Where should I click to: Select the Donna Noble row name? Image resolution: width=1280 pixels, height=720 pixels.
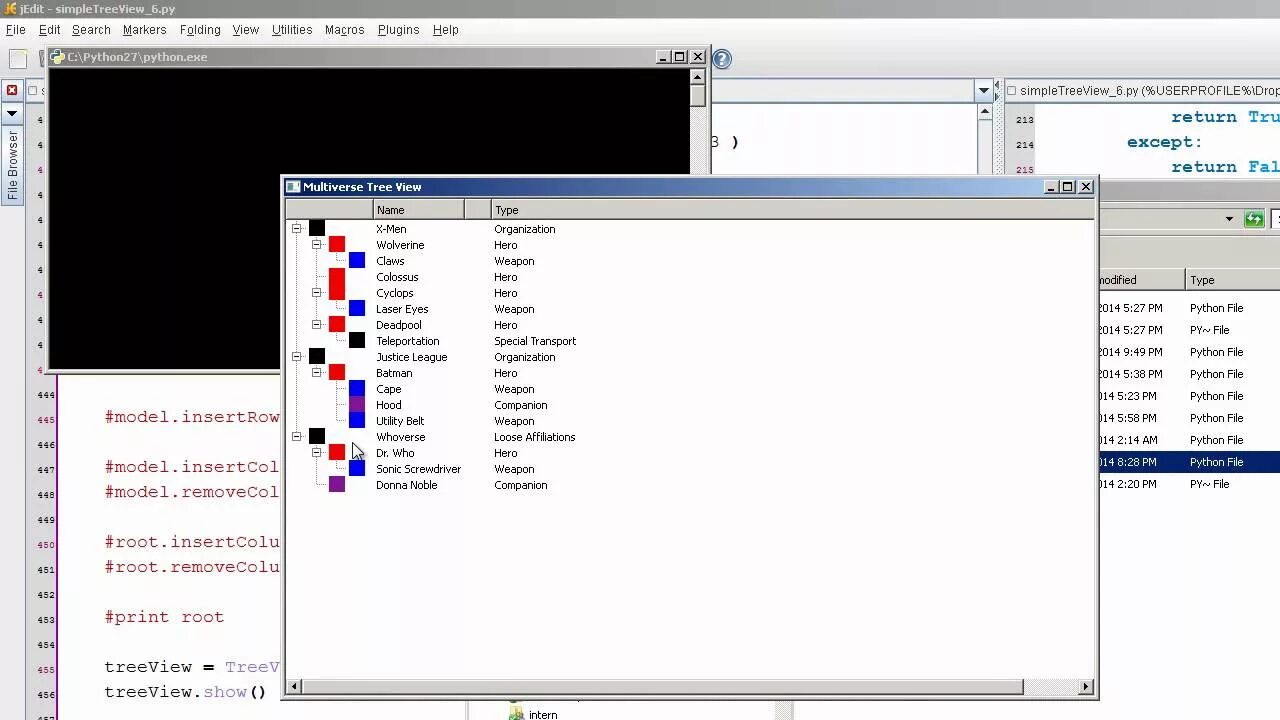coord(406,485)
